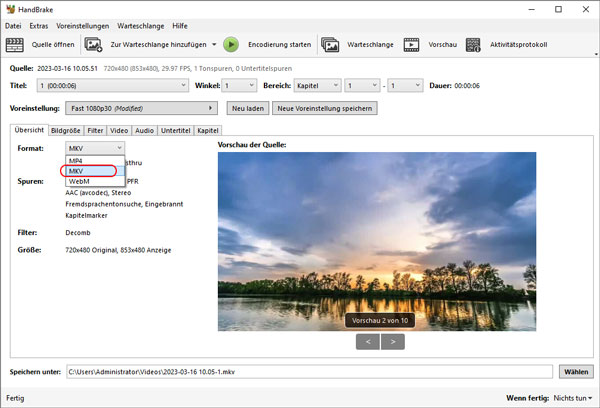The height and width of the screenshot is (408, 600).
Task: Open the Extras menu
Action: [x=39, y=26]
